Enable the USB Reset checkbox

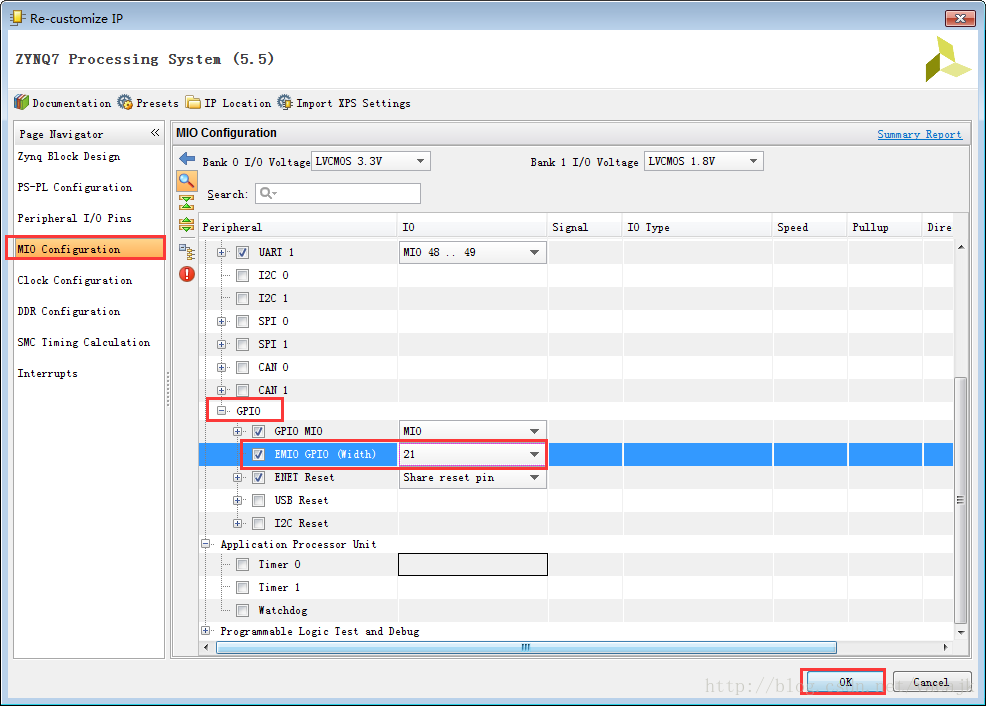[258, 501]
